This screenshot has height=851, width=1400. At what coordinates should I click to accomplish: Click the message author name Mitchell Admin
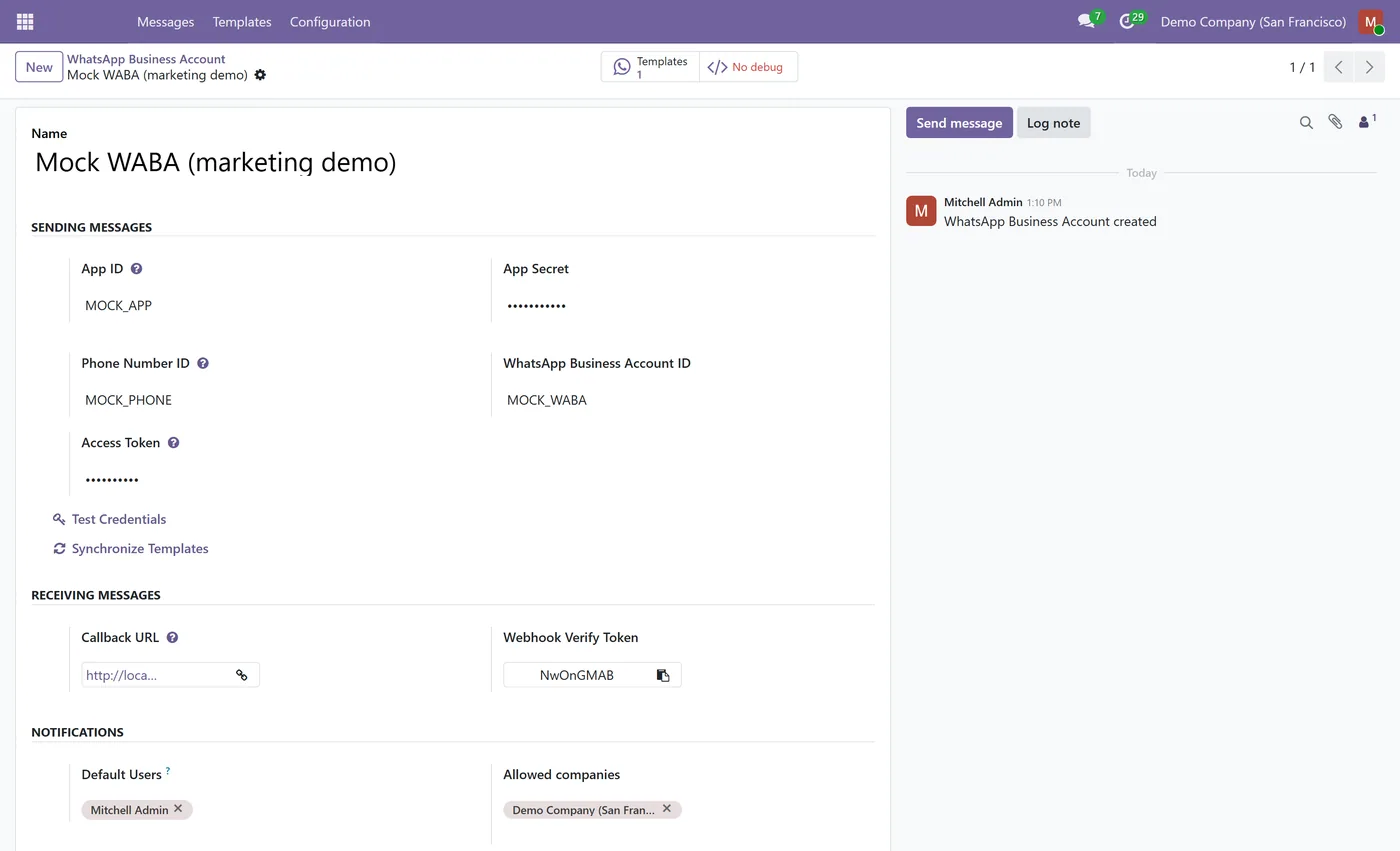[x=983, y=202]
